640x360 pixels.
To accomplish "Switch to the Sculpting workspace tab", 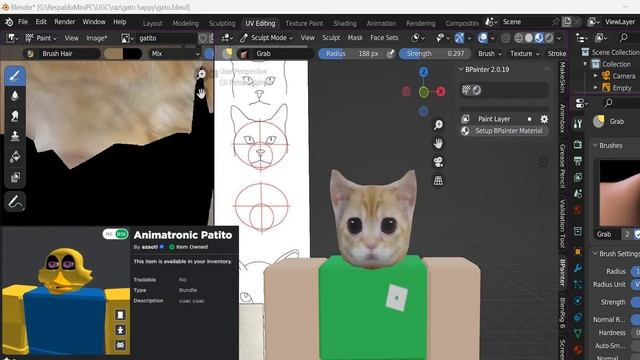I will tap(222, 23).
